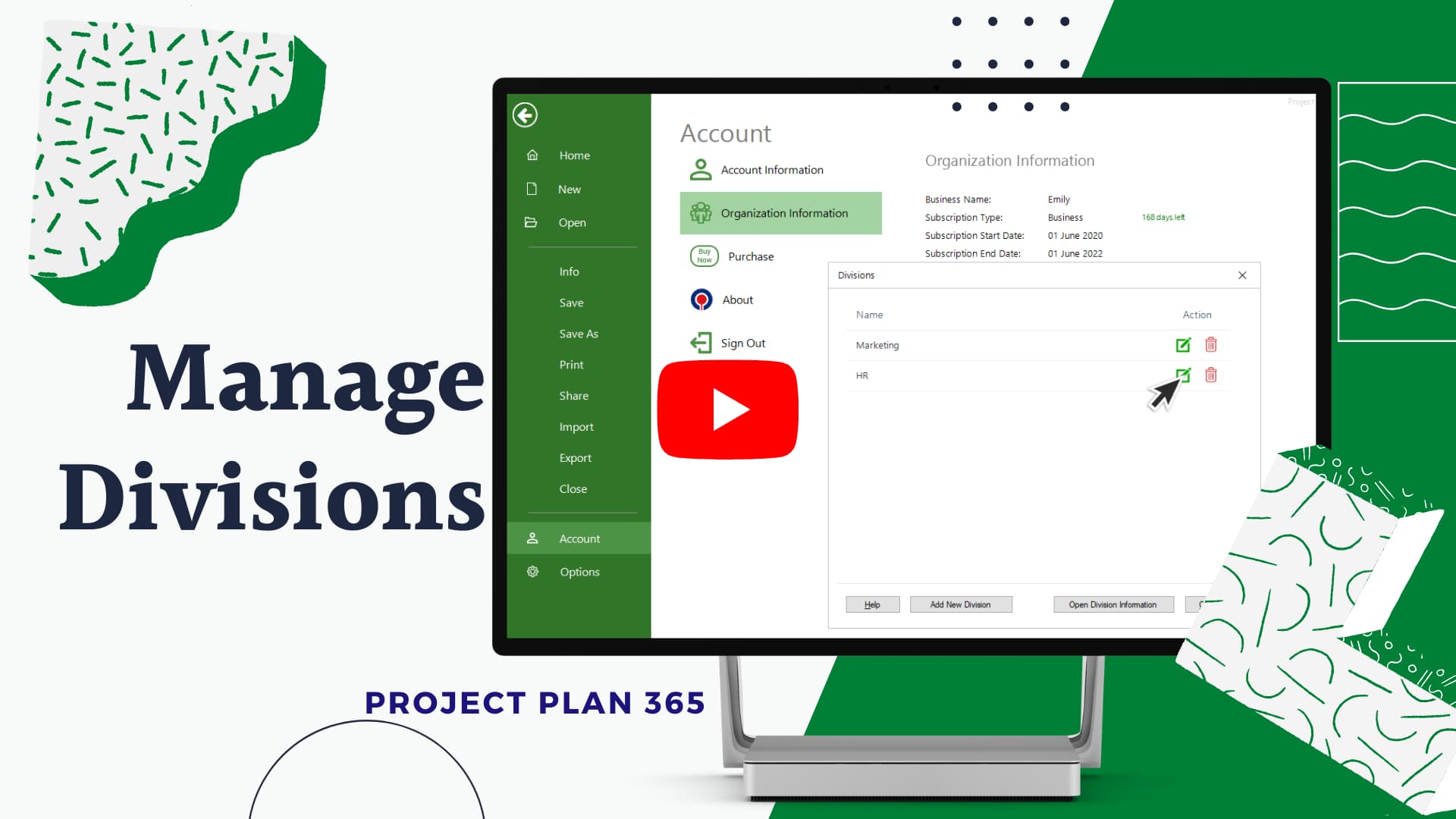The image size is (1456, 819).
Task: Click the Sign Out icon
Action: [x=700, y=342]
